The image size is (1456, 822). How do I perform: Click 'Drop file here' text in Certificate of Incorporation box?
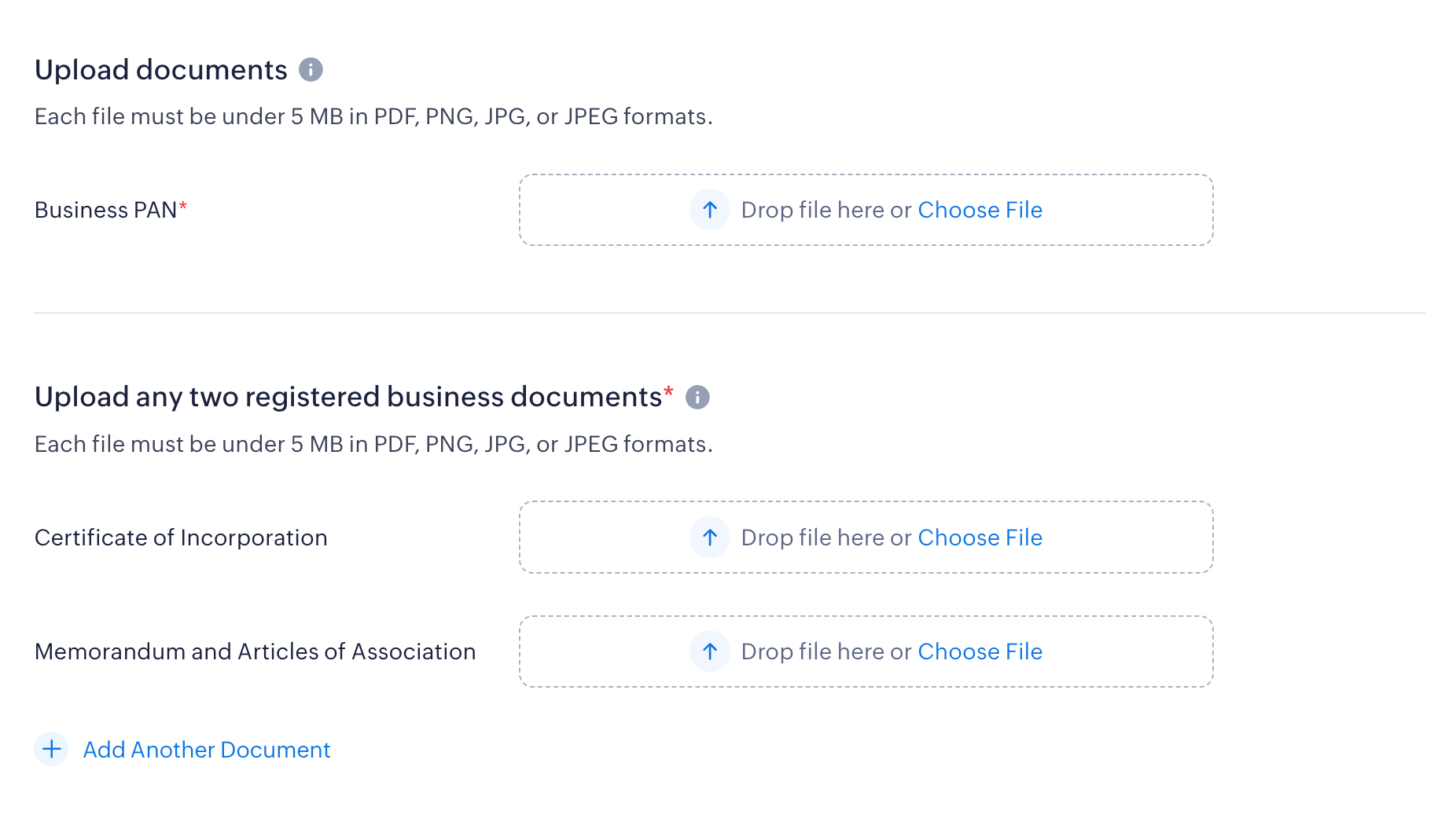tap(813, 538)
